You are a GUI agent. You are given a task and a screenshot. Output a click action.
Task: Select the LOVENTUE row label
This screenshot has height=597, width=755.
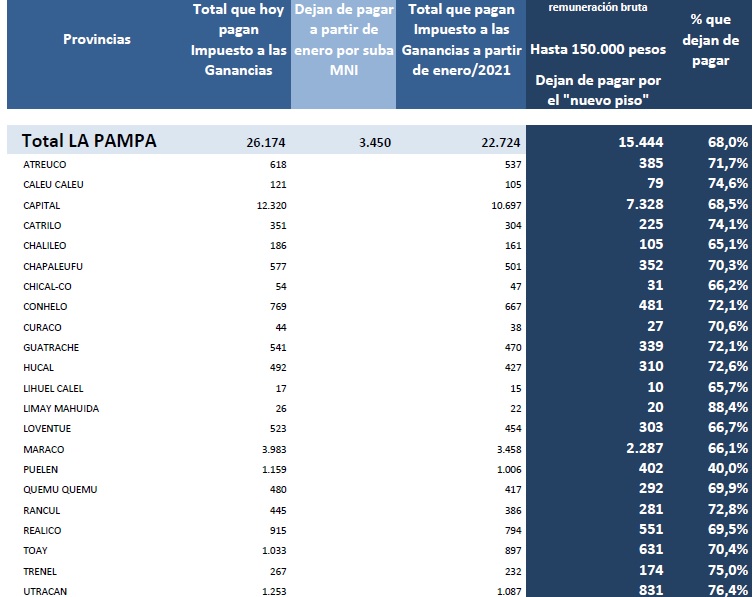pos(47,429)
